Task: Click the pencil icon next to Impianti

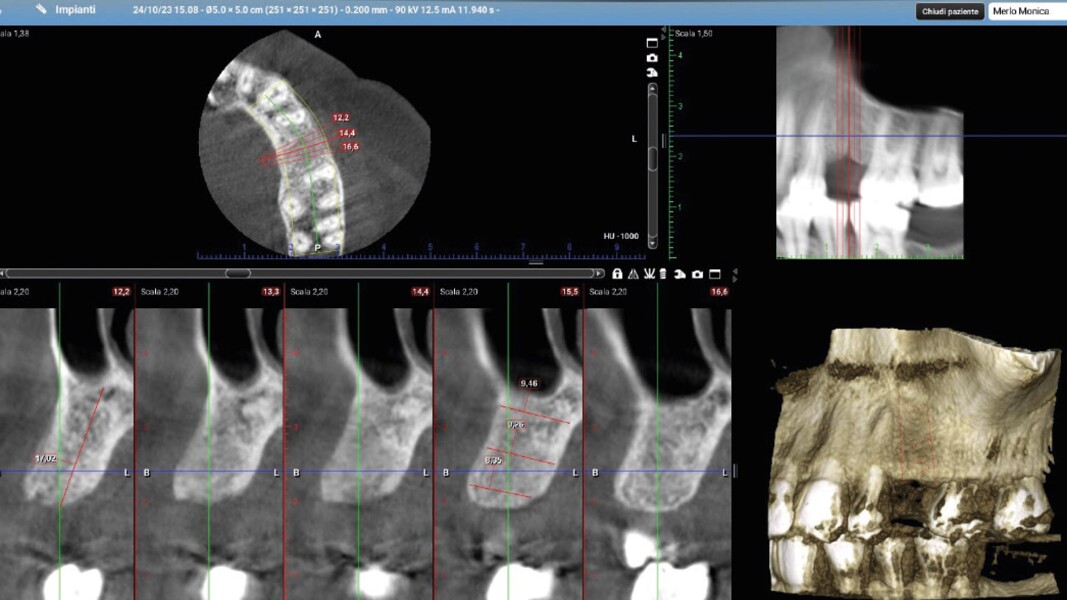Action: click(41, 10)
